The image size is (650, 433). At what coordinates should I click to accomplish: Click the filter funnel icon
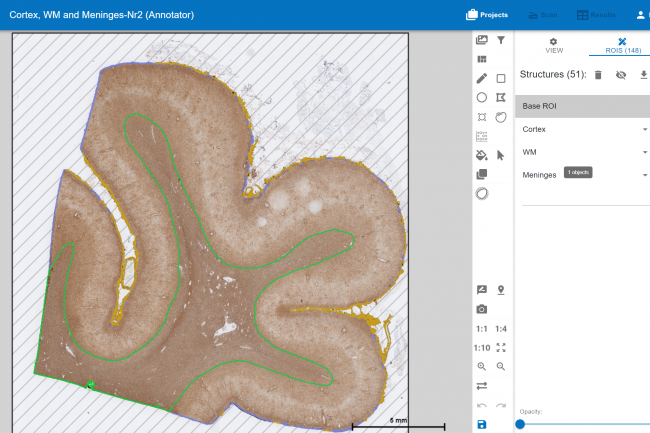click(x=501, y=40)
